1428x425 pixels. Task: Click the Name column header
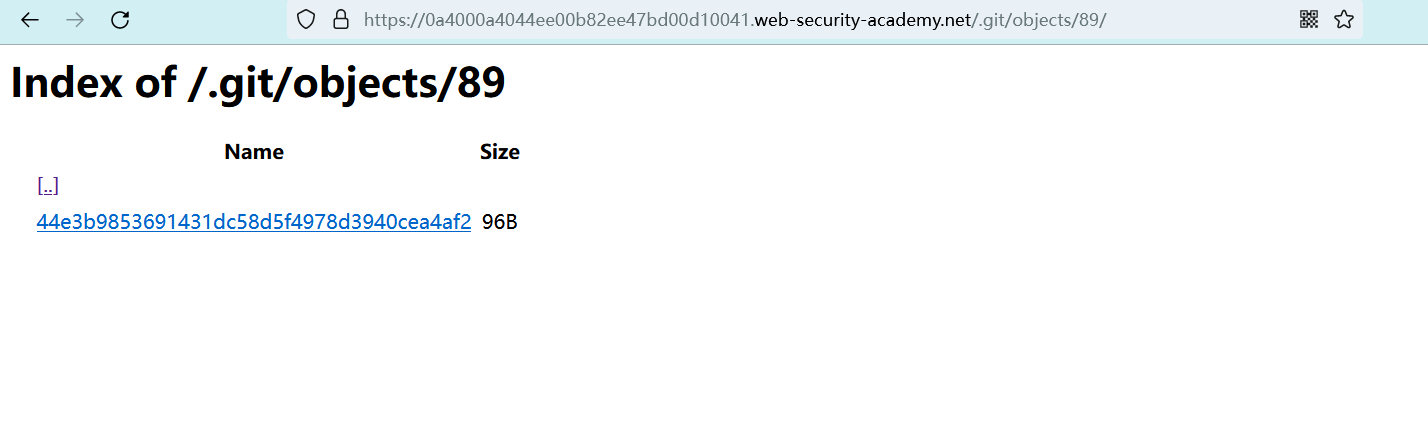(x=254, y=152)
